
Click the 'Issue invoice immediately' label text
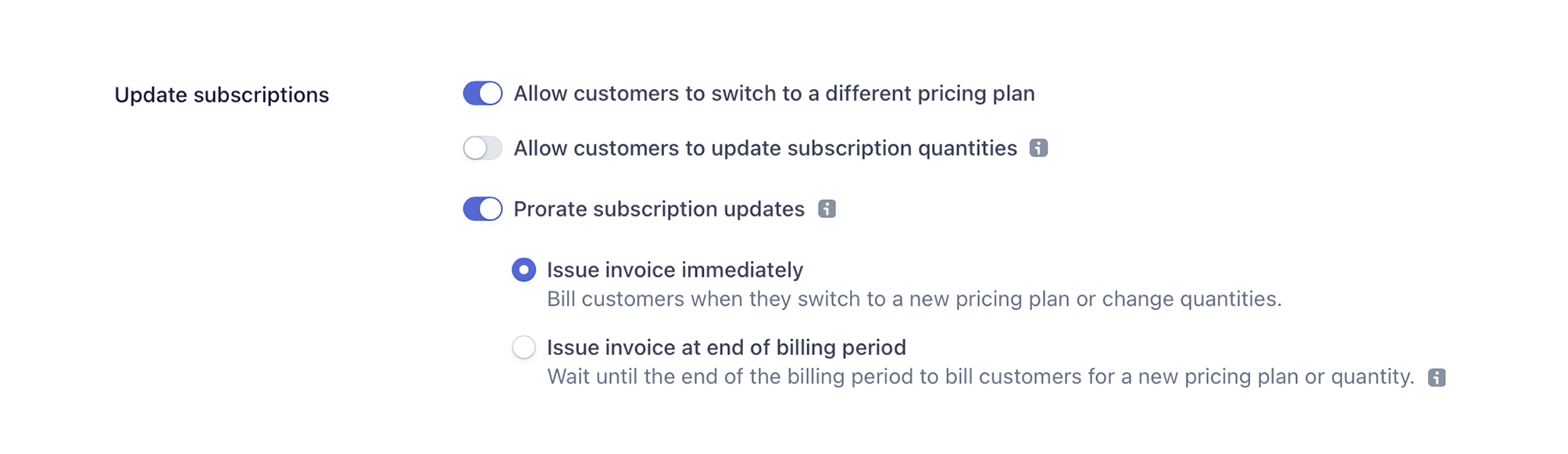(675, 270)
